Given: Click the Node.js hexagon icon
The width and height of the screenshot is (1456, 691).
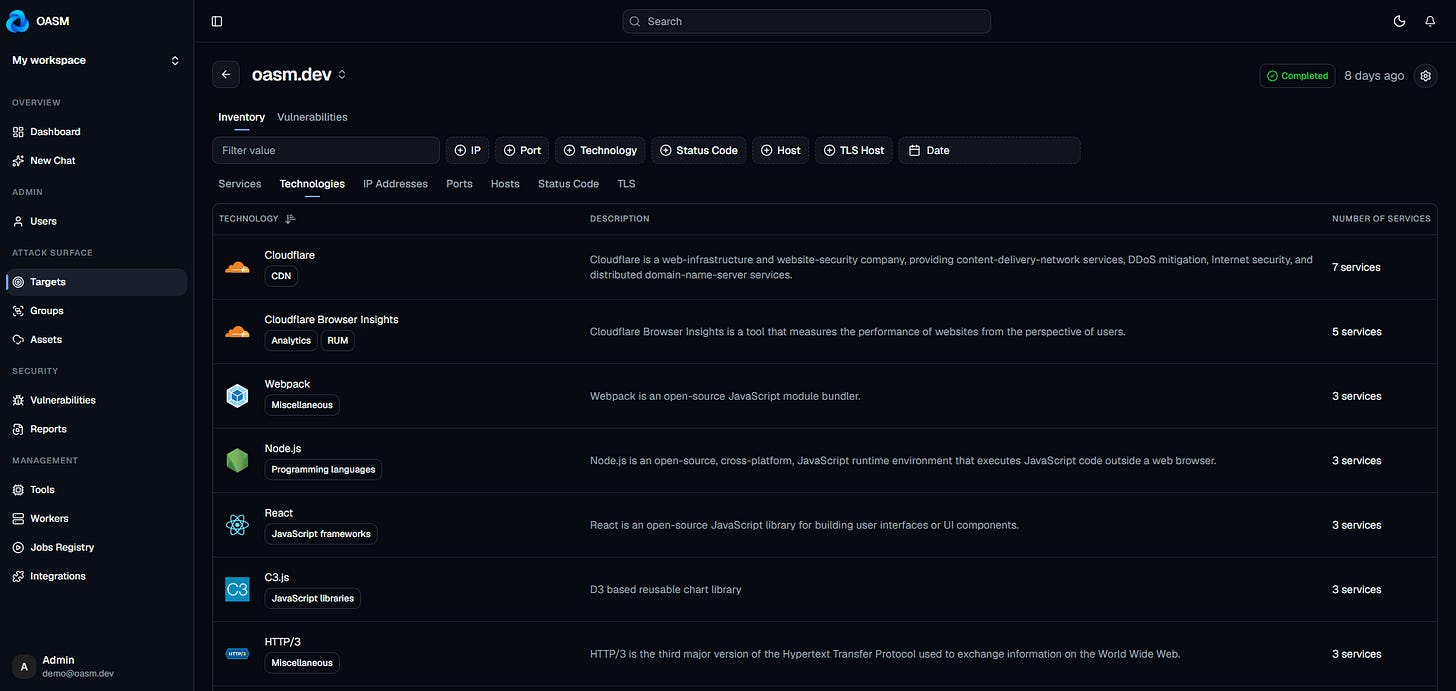Looking at the screenshot, I should (x=237, y=461).
